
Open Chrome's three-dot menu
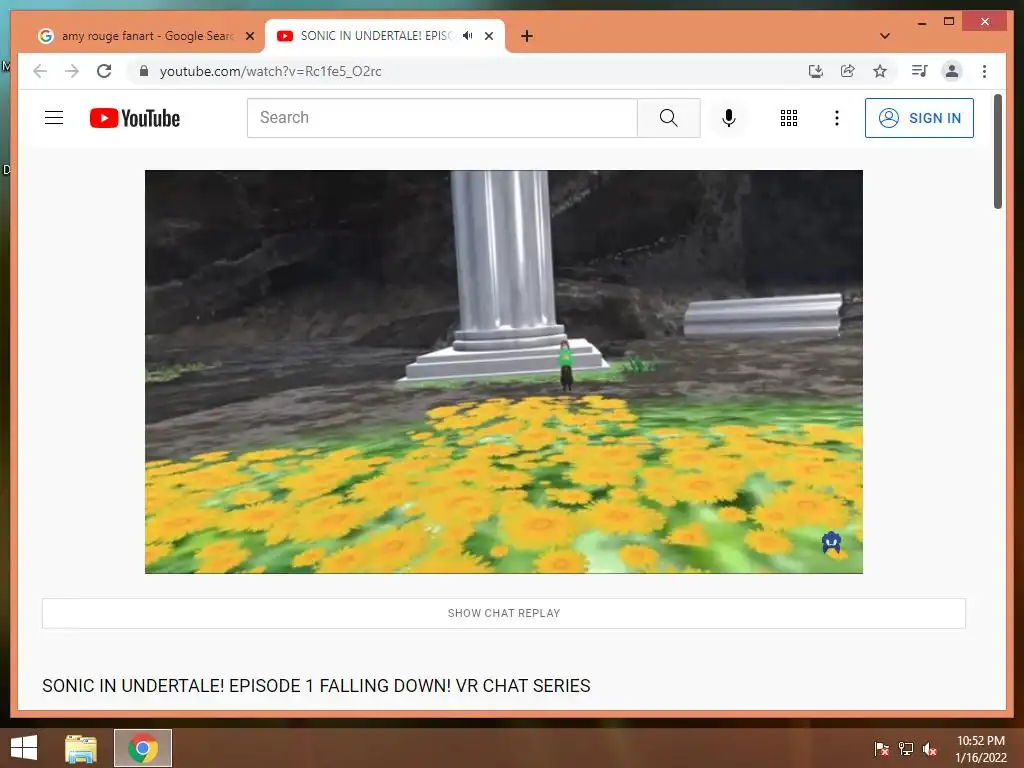coord(984,71)
